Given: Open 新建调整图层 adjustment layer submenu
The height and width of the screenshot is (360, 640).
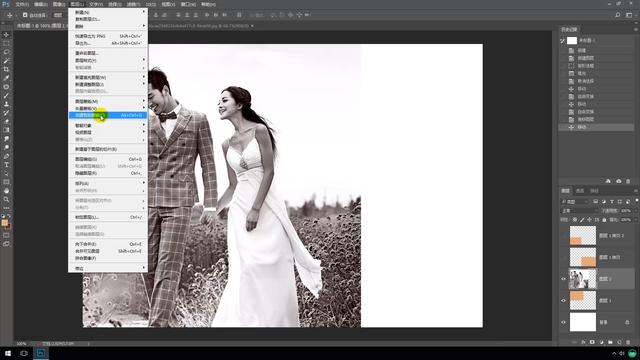Looking at the screenshot, I should click(x=108, y=84).
